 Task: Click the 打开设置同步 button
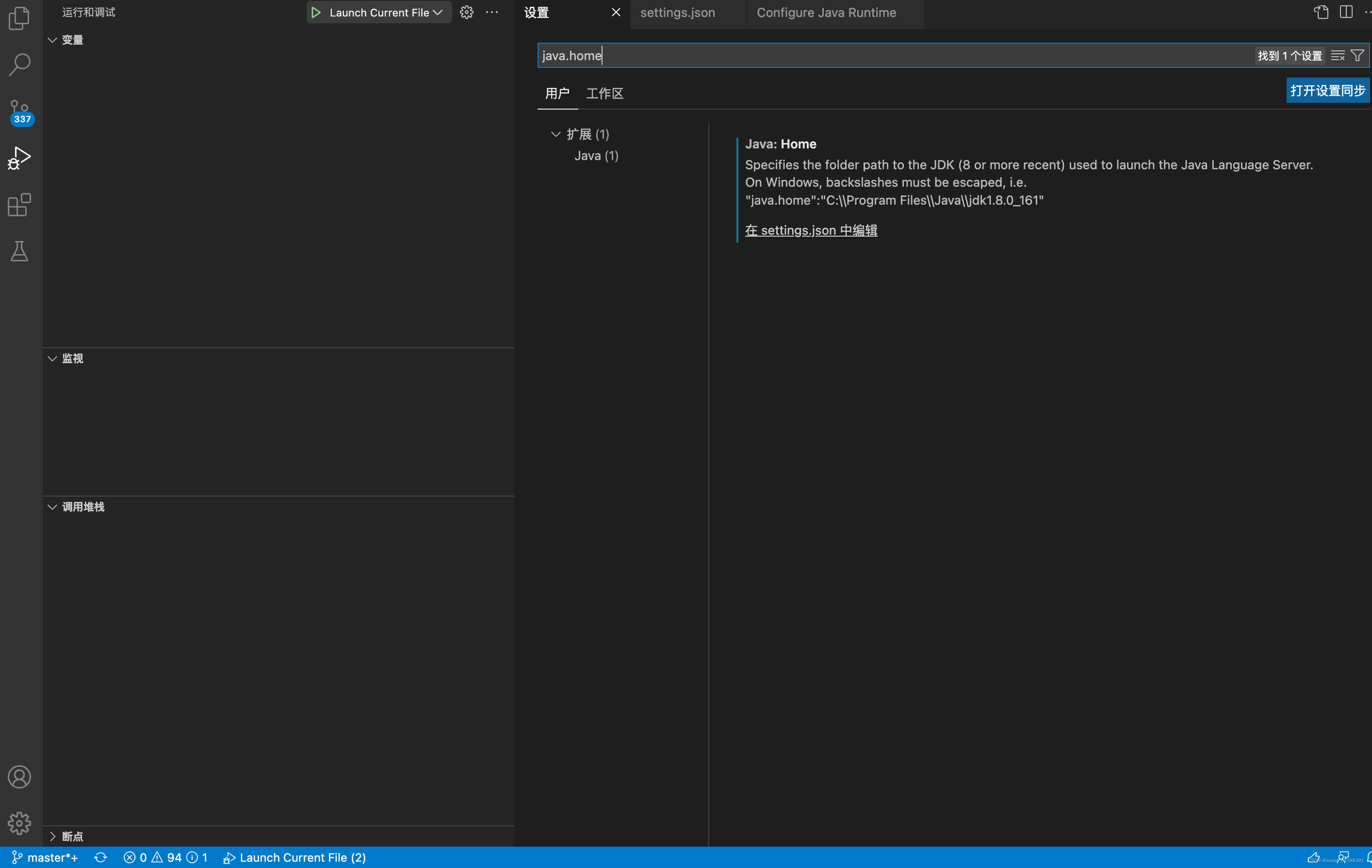tap(1327, 90)
